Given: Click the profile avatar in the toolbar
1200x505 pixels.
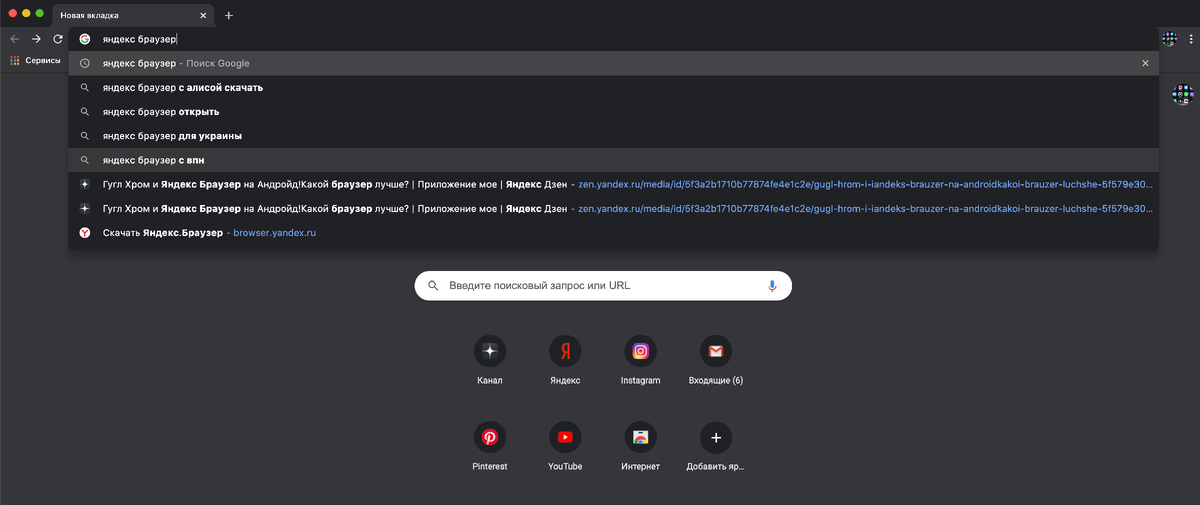Looking at the screenshot, I should point(1170,39).
